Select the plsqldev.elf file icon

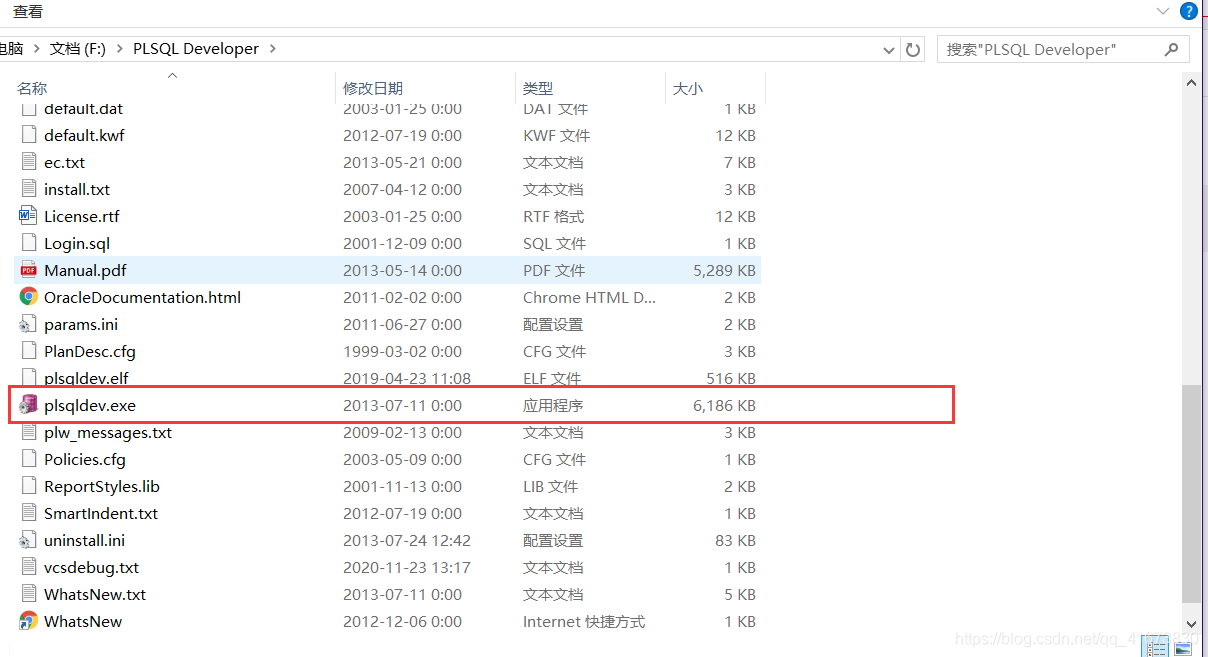28,378
